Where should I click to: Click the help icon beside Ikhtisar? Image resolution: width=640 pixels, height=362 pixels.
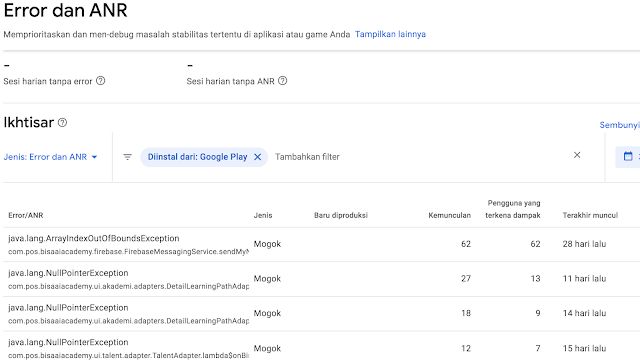click(62, 122)
